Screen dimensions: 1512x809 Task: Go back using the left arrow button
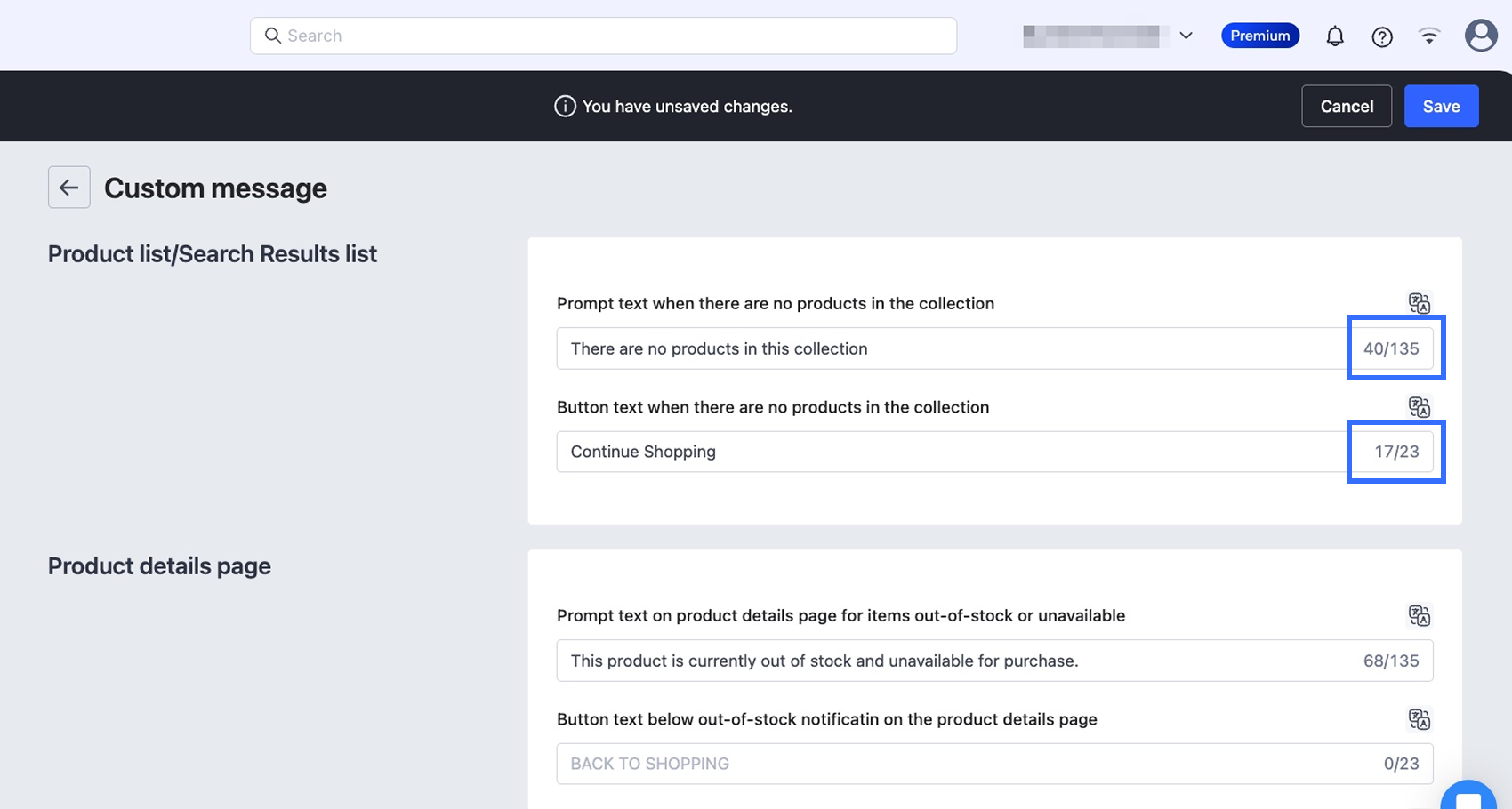pyautogui.click(x=69, y=188)
